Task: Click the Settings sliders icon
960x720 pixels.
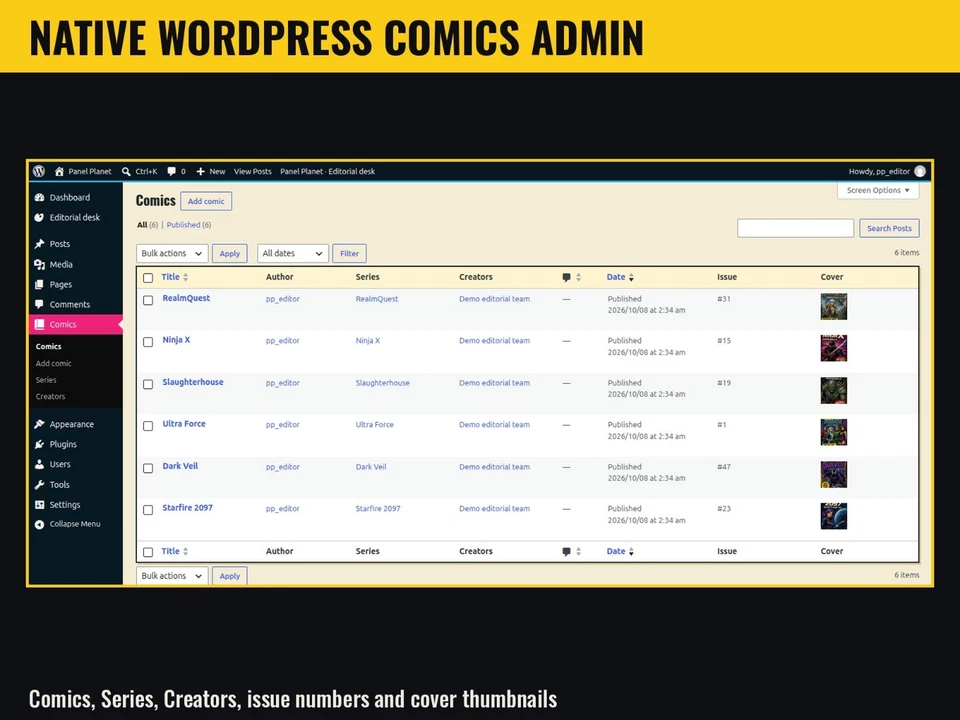Action: click(x=40, y=504)
